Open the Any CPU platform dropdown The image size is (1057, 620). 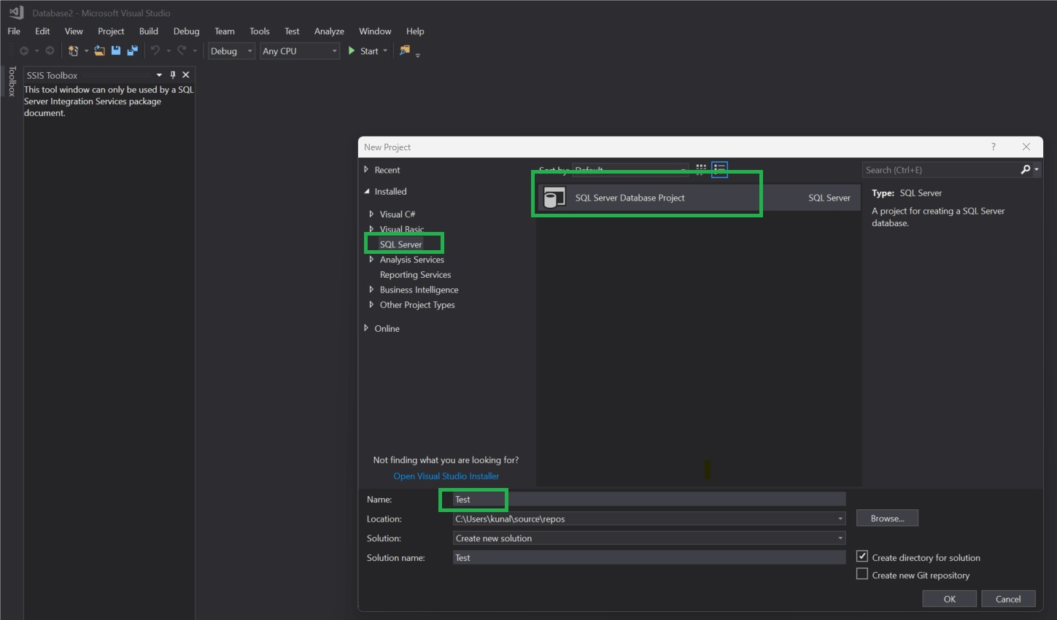pos(332,50)
